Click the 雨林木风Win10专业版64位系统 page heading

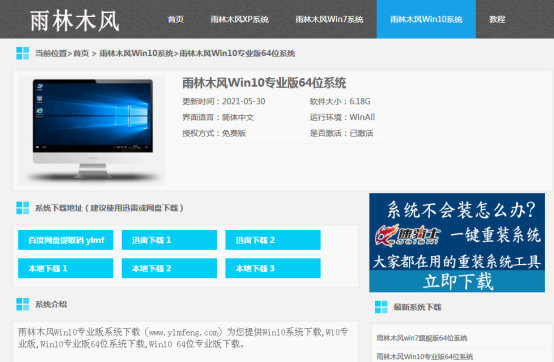[x=264, y=83]
